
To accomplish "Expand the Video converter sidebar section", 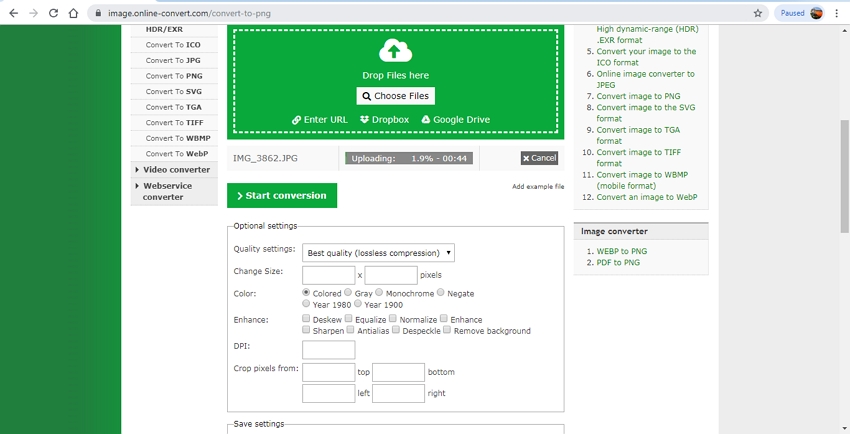I will coord(174,170).
